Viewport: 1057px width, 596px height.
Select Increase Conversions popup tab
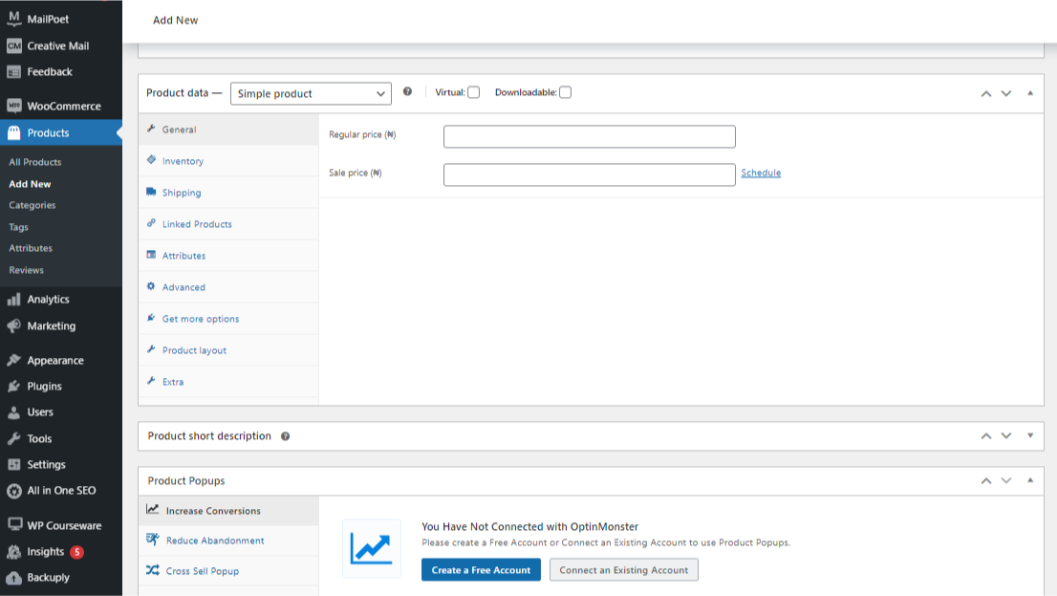[x=229, y=510]
